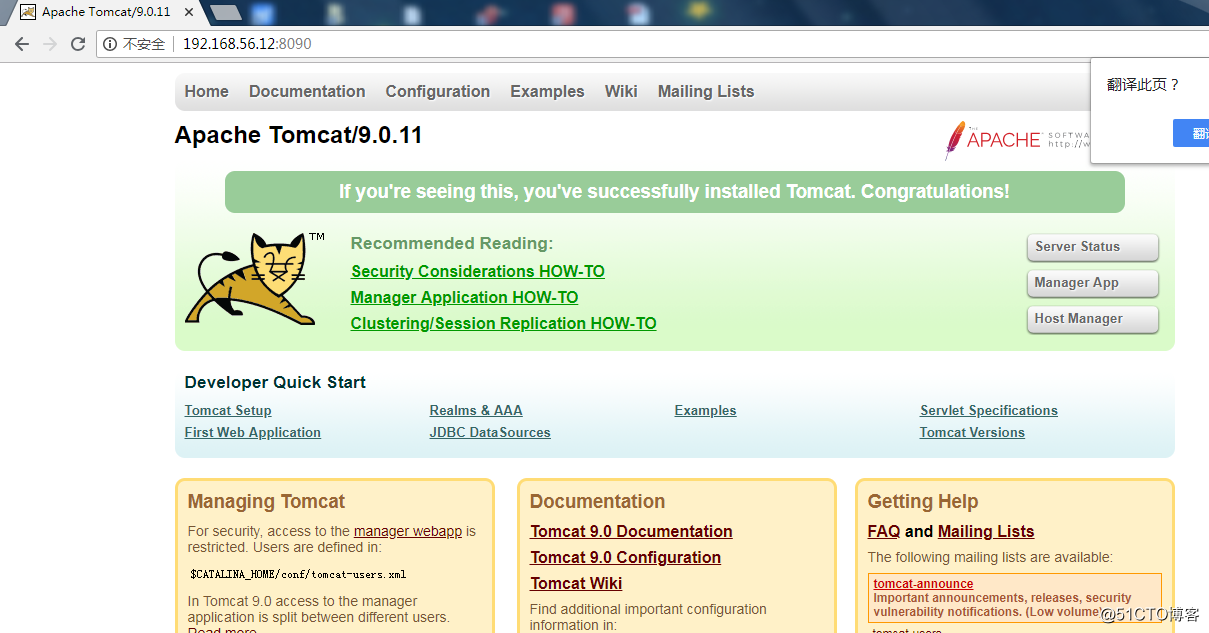1209x633 pixels.
Task: Open the Examples nav item
Action: click(547, 91)
